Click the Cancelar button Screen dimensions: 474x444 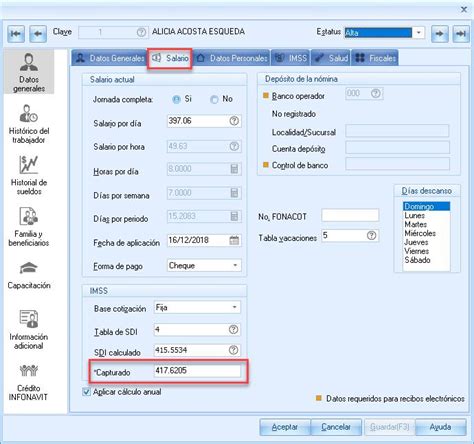[336, 427]
